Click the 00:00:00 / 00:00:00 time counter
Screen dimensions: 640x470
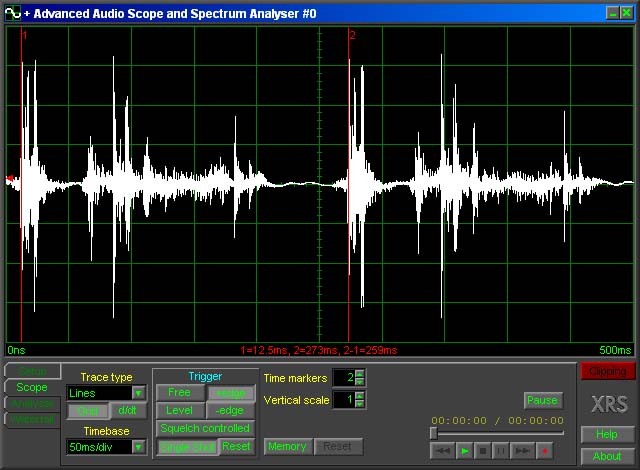click(x=498, y=420)
